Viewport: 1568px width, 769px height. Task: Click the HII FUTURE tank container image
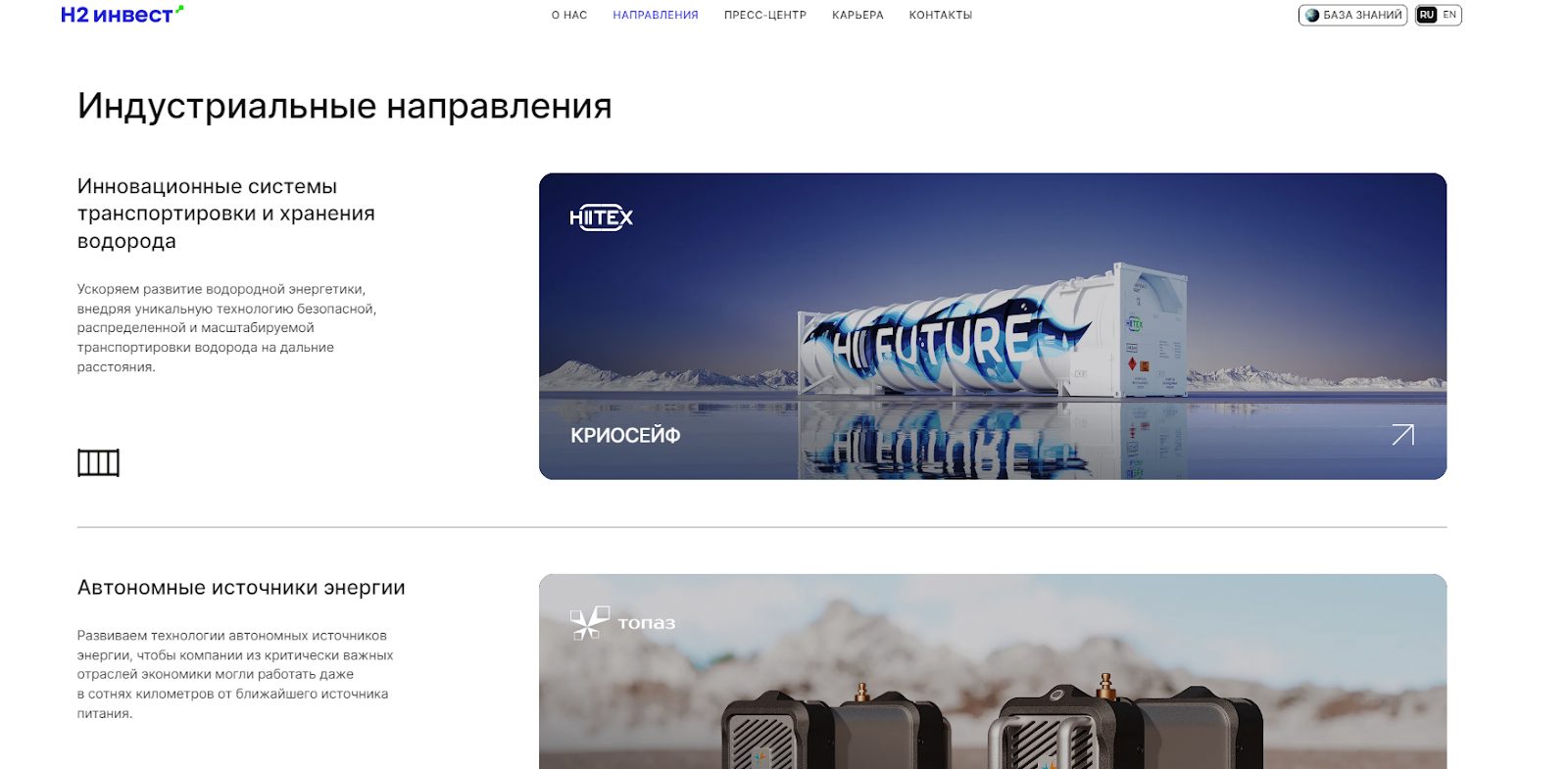click(992, 331)
